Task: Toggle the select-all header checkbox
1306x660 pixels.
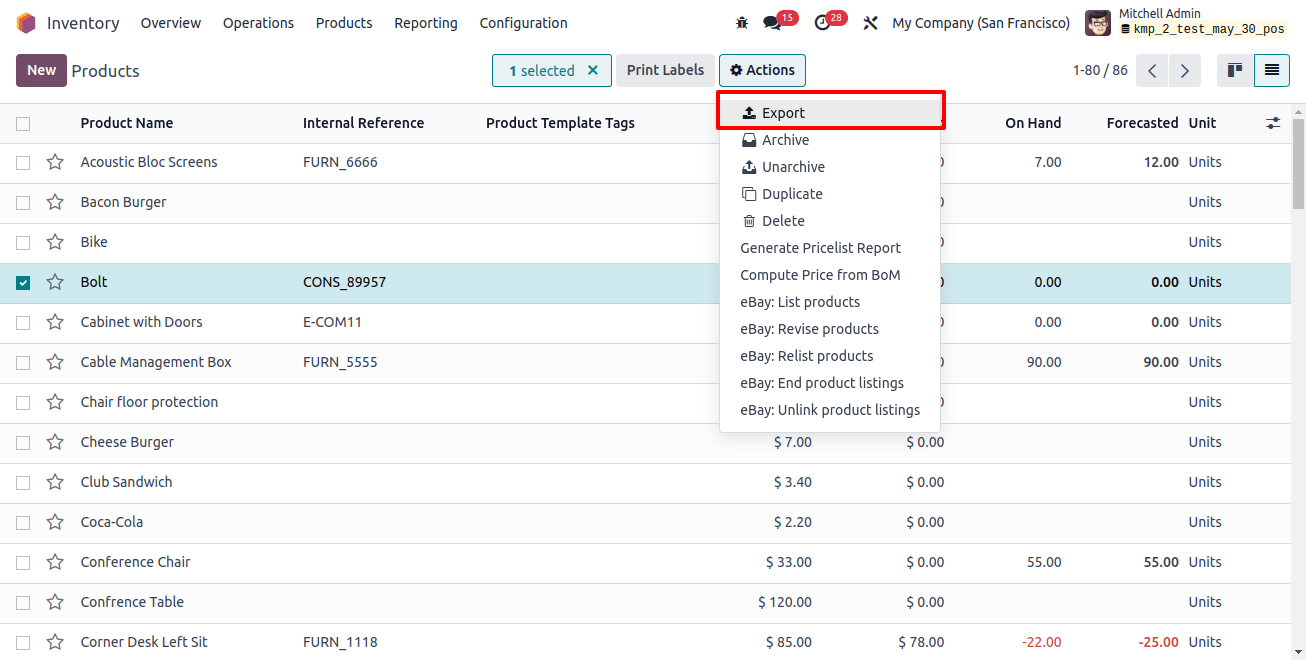Action: pyautogui.click(x=23, y=124)
